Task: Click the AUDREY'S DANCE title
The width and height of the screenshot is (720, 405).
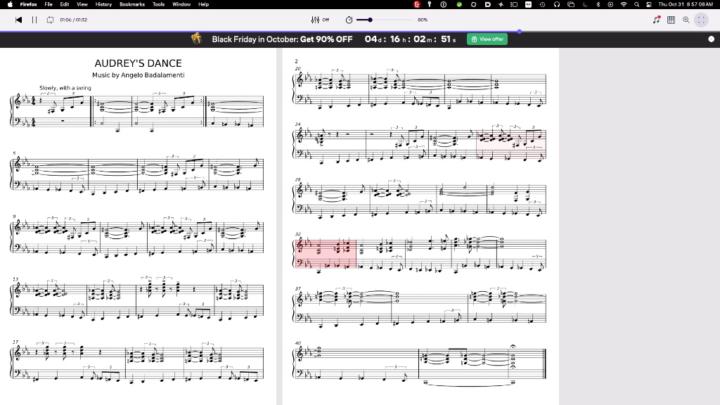Action: (x=138, y=63)
